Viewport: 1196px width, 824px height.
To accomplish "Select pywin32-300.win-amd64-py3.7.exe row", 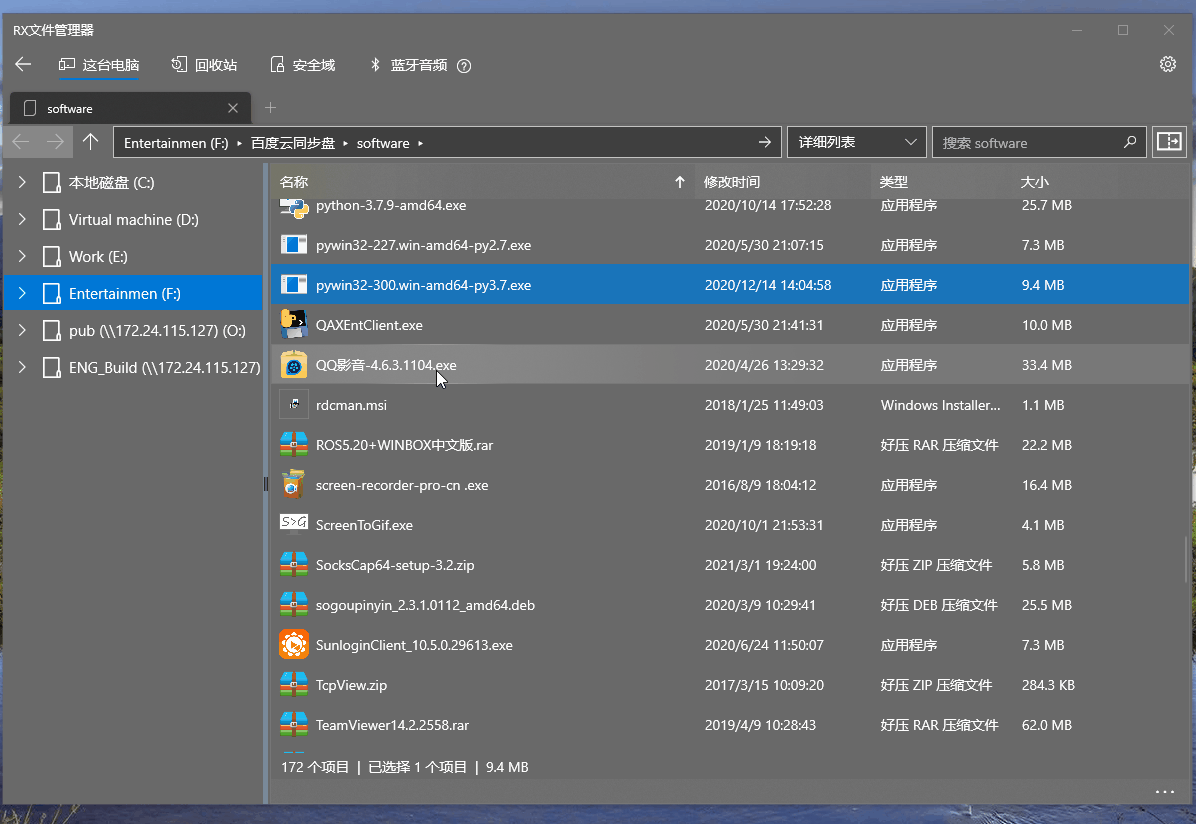I will 730,285.
